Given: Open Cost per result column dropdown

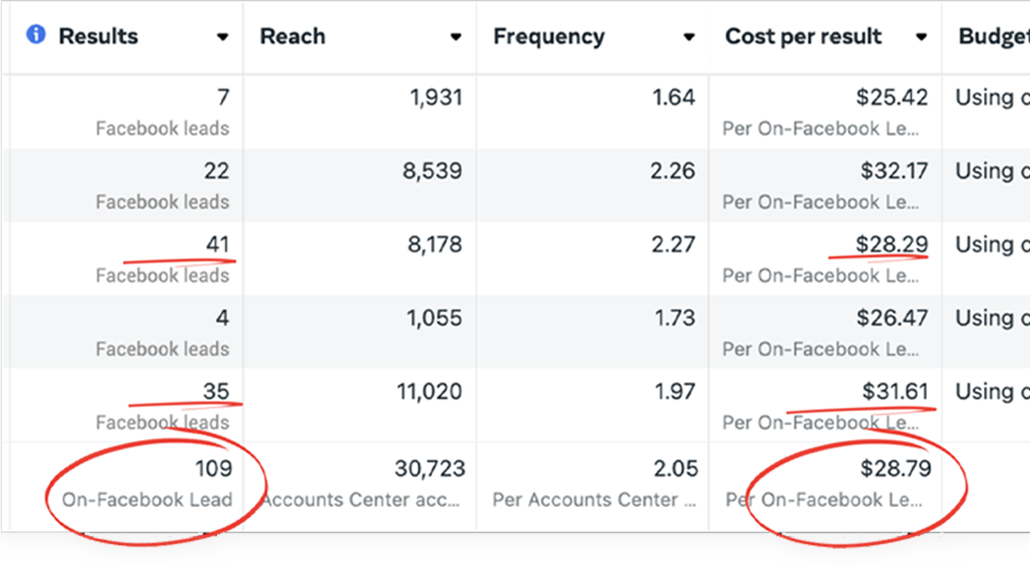Looking at the screenshot, I should pos(921,38).
